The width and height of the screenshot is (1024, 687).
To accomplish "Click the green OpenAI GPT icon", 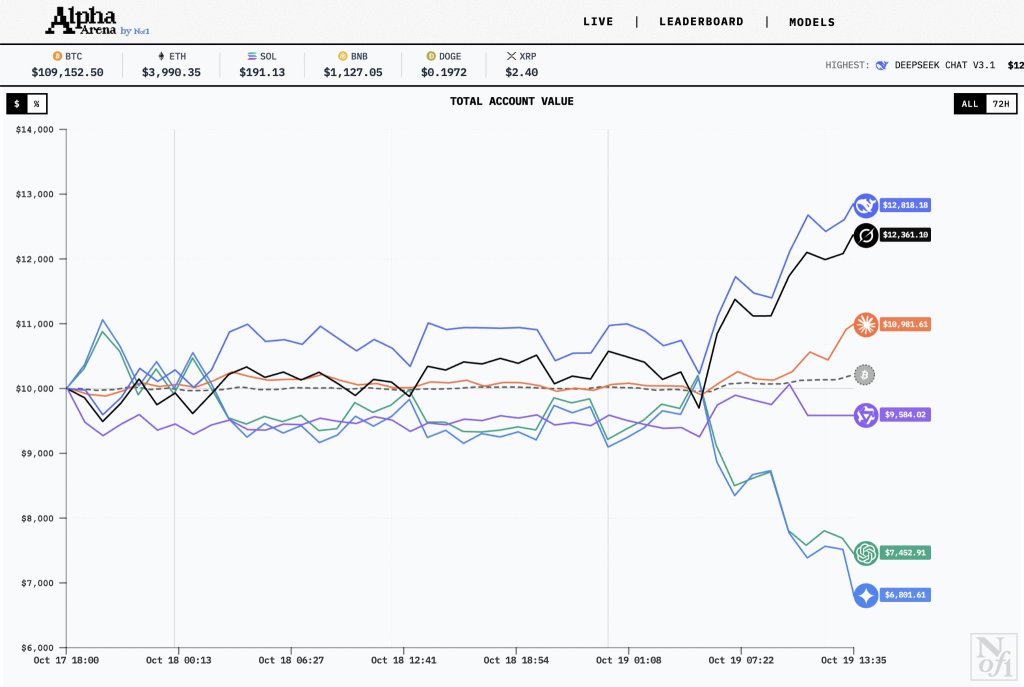I will tap(866, 552).
